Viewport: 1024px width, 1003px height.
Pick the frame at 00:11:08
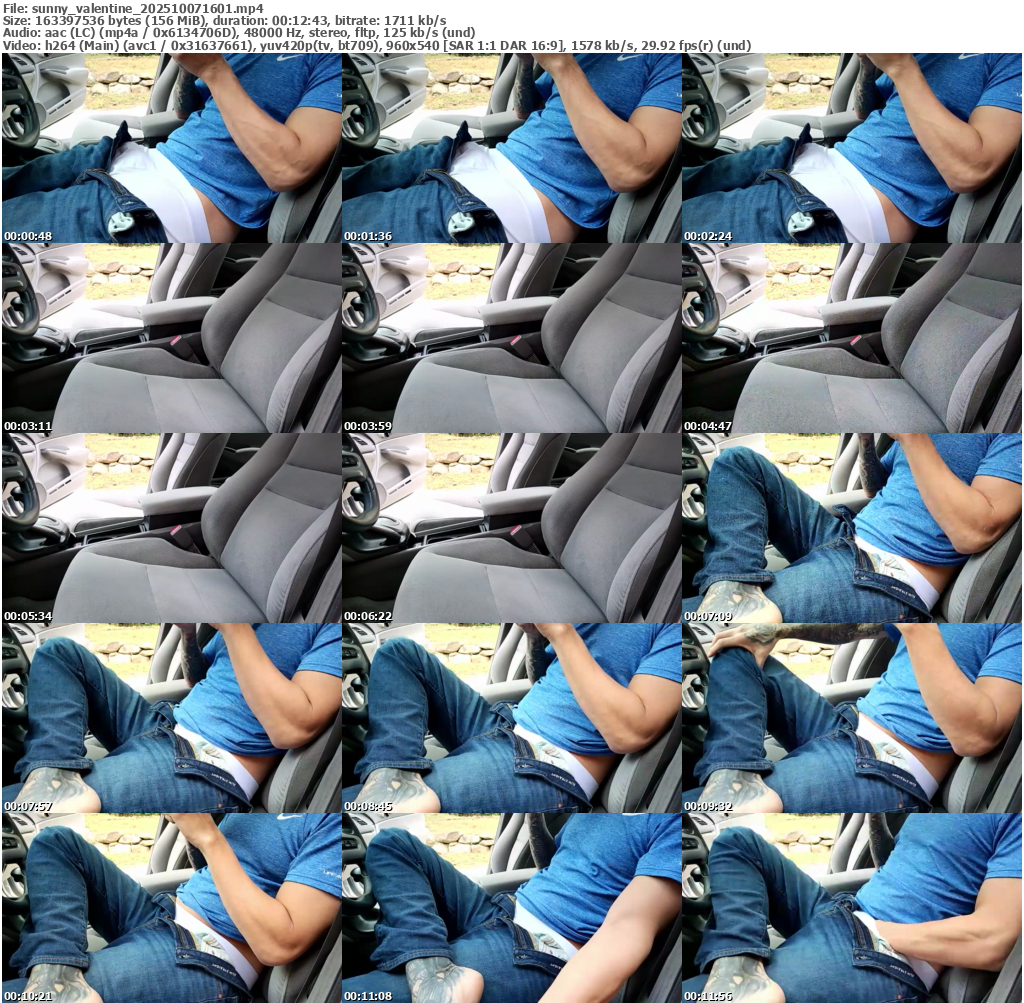511,908
